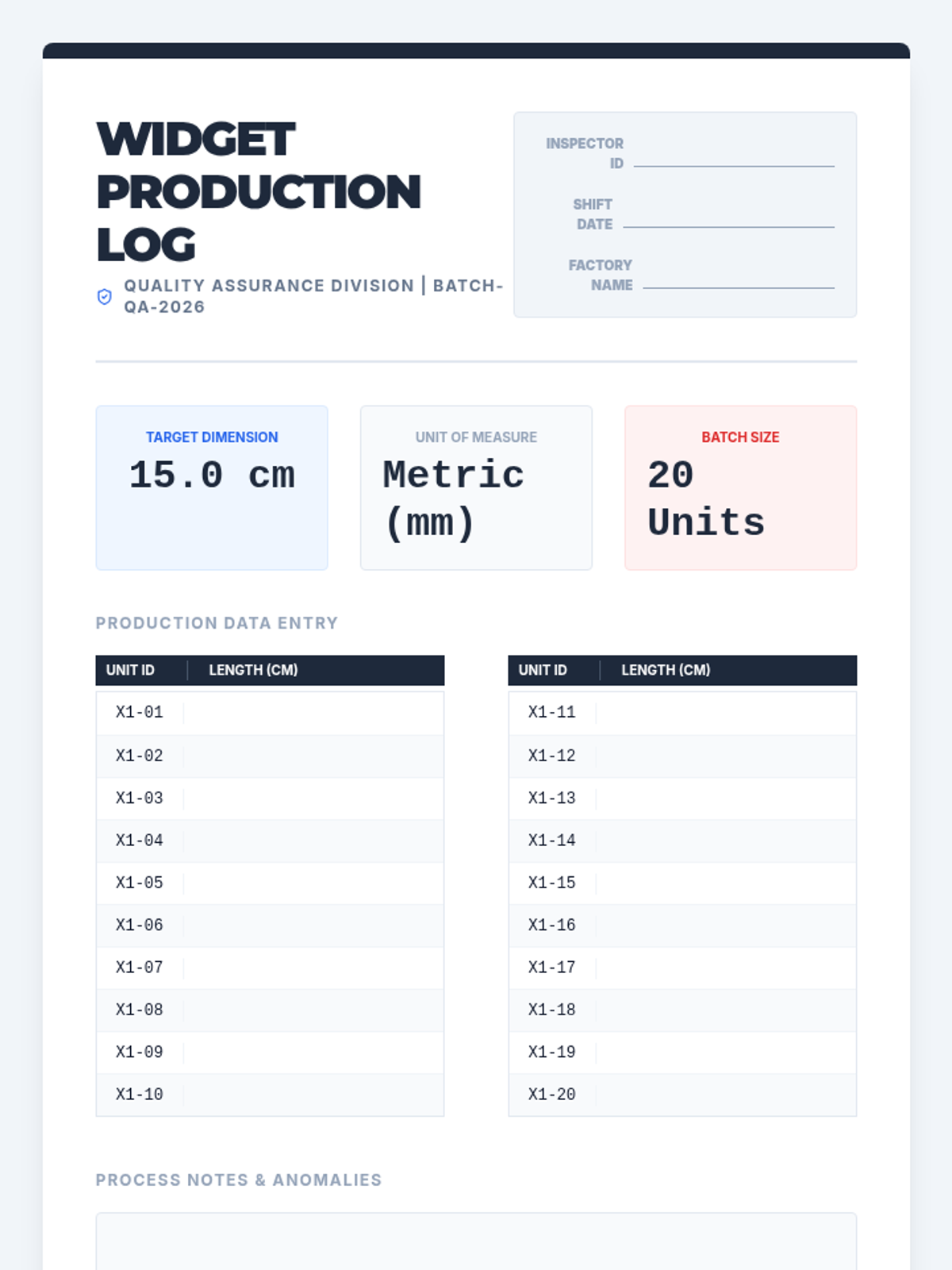Click the shield check icon beside Quality Assurance
Image resolution: width=952 pixels, height=1270 pixels.
click(x=104, y=297)
